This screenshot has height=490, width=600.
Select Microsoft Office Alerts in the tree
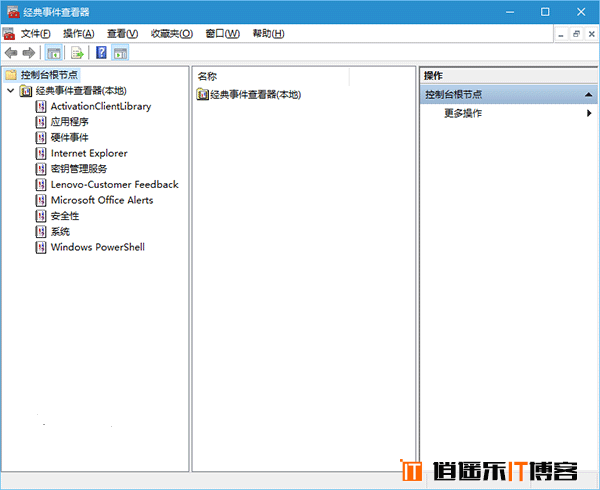click(x=102, y=200)
